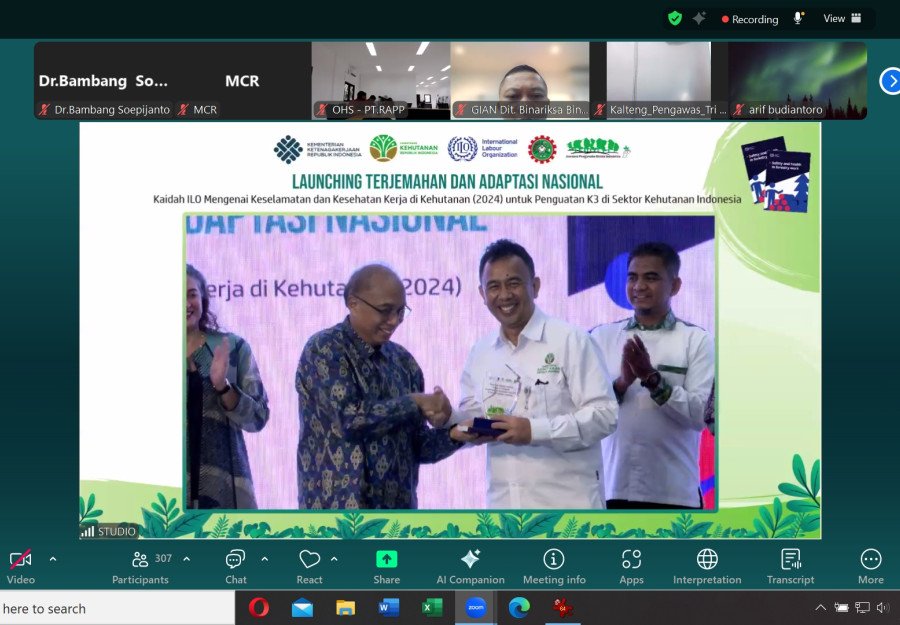The height and width of the screenshot is (625, 900).
Task: Select Kalteng_Pengawas_Tri video tile
Action: pyautogui.click(x=659, y=81)
